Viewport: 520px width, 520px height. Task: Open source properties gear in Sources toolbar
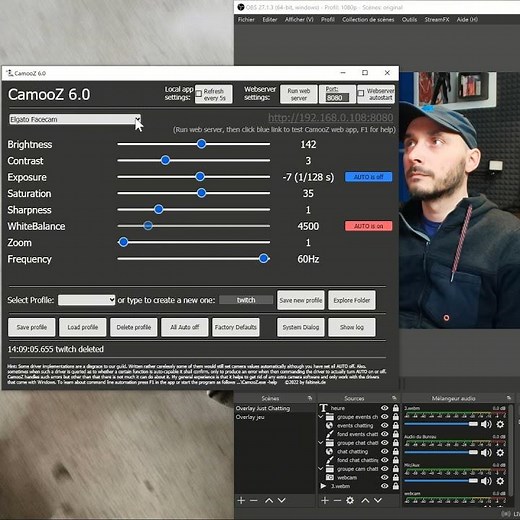[350, 500]
